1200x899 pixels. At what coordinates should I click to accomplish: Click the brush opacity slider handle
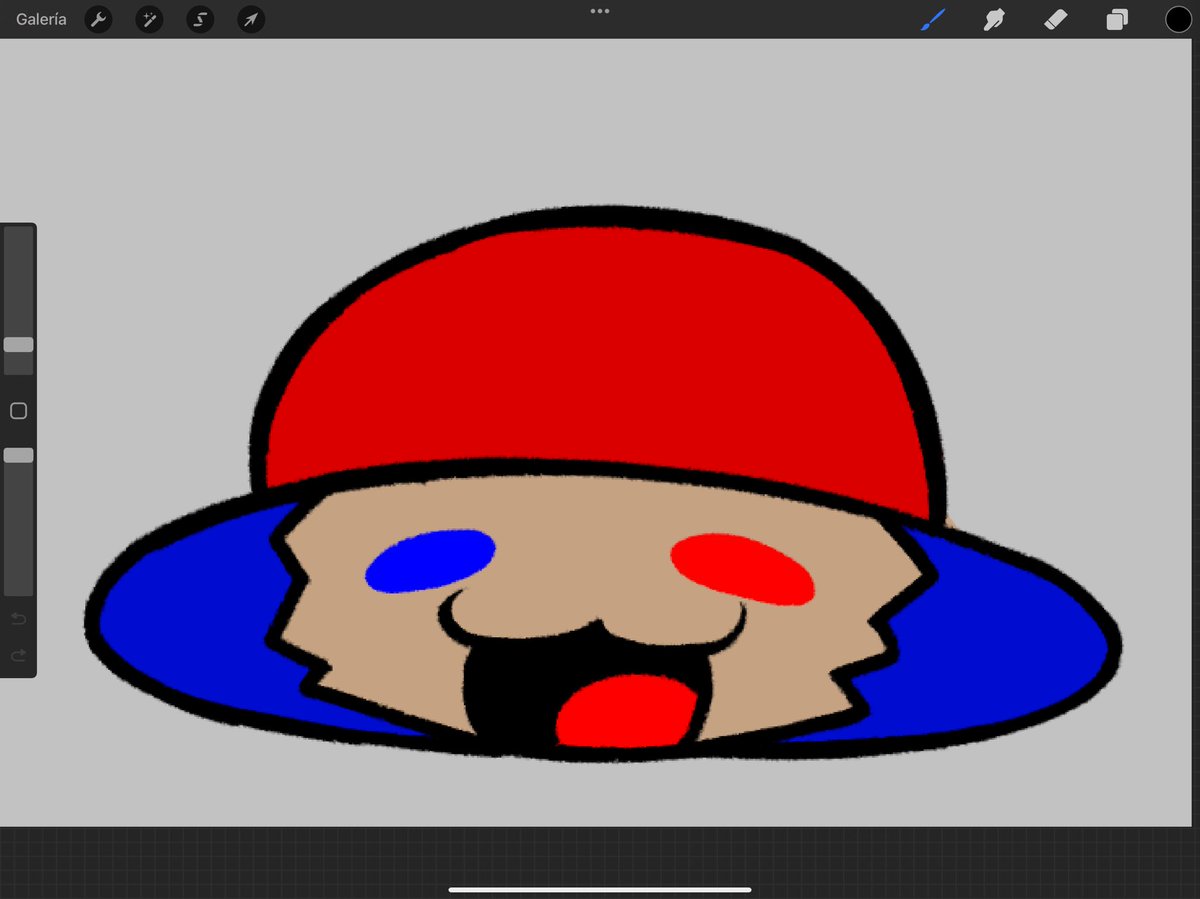[x=18, y=455]
